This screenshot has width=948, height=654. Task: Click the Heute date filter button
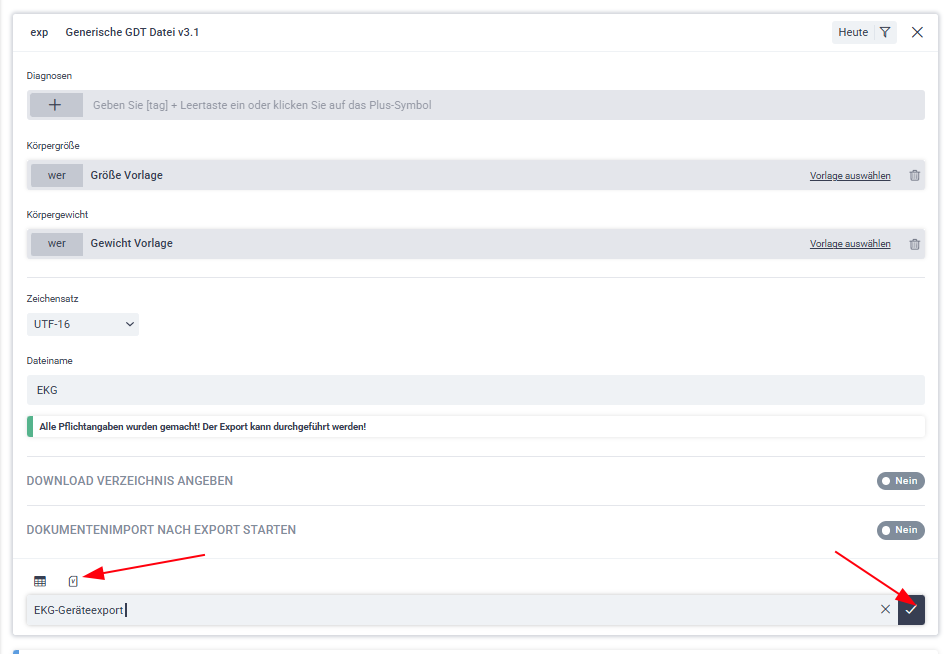[x=853, y=33]
